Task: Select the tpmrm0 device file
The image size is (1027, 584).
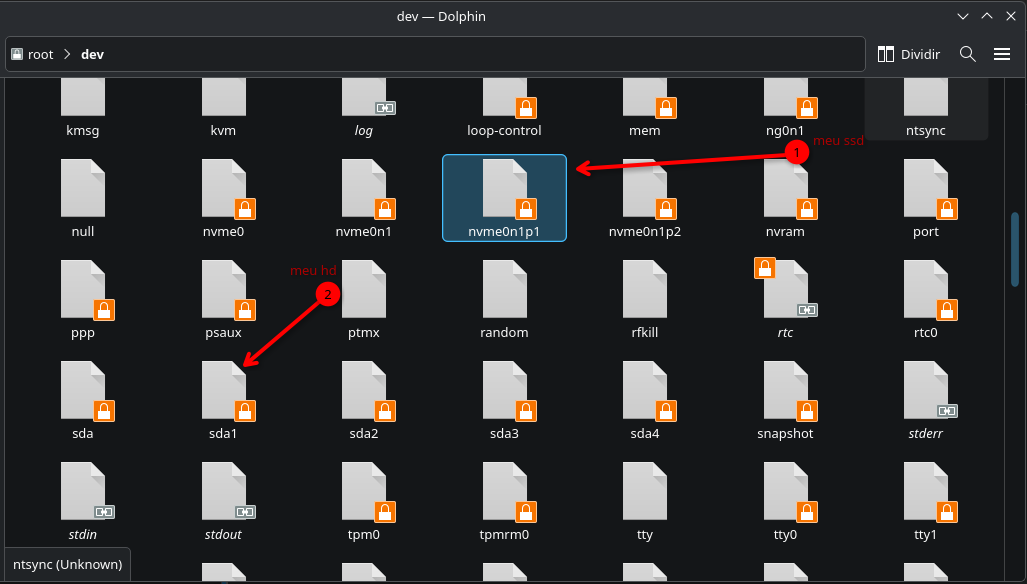Action: coord(504,501)
